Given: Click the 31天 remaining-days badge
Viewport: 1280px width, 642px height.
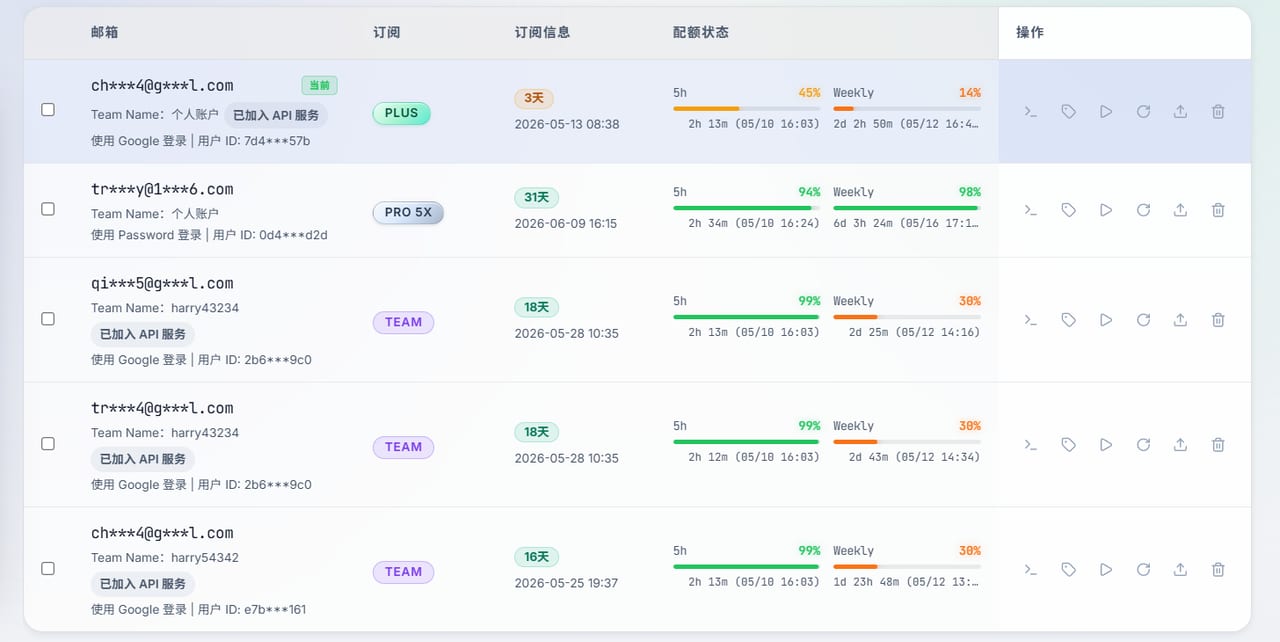Looking at the screenshot, I should click(537, 197).
